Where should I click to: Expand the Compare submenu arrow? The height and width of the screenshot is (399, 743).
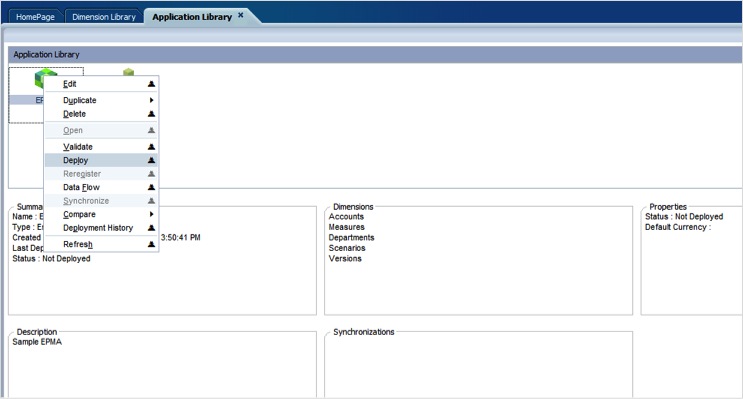click(x=151, y=214)
